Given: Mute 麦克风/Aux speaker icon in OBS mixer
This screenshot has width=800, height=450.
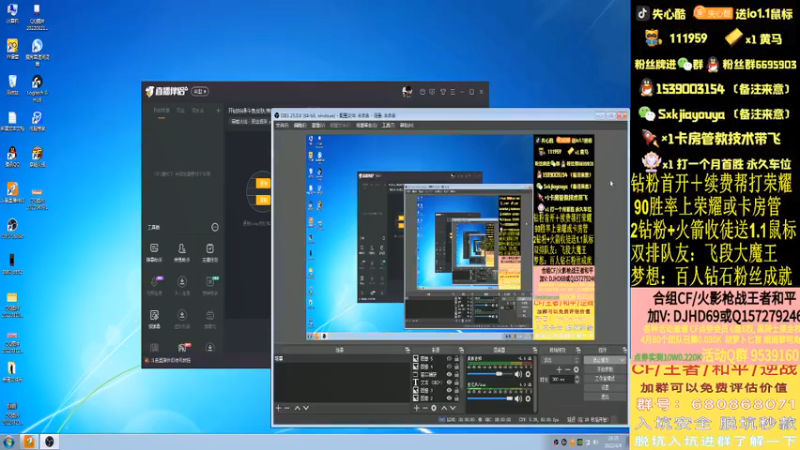Looking at the screenshot, I should [x=518, y=398].
